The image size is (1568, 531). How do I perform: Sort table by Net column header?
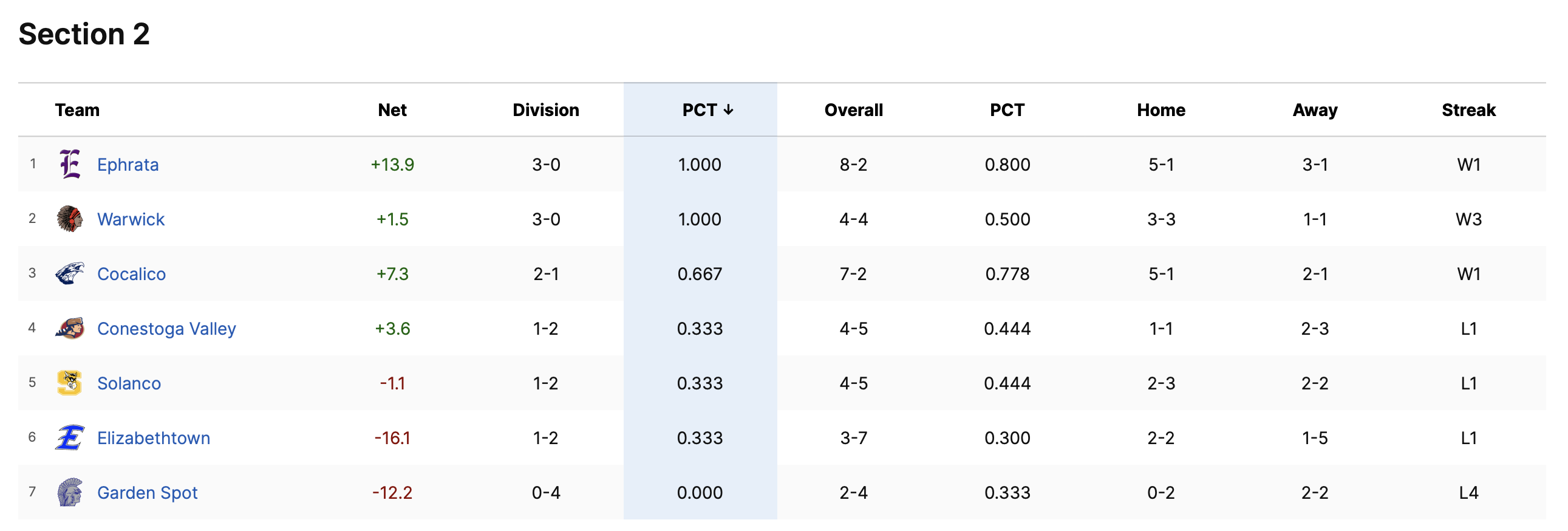[x=392, y=110]
